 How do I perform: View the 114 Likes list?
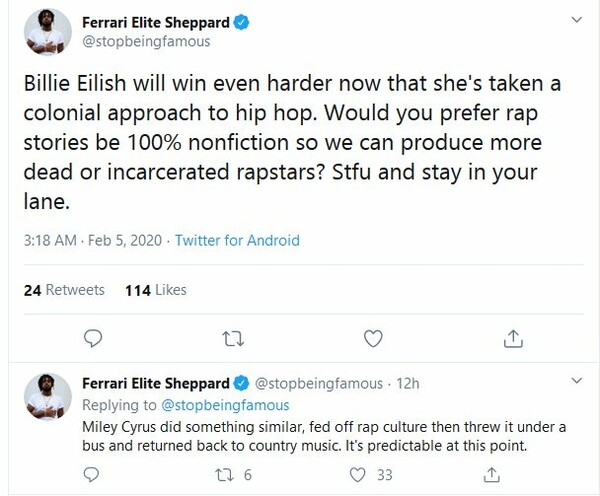[x=156, y=290]
